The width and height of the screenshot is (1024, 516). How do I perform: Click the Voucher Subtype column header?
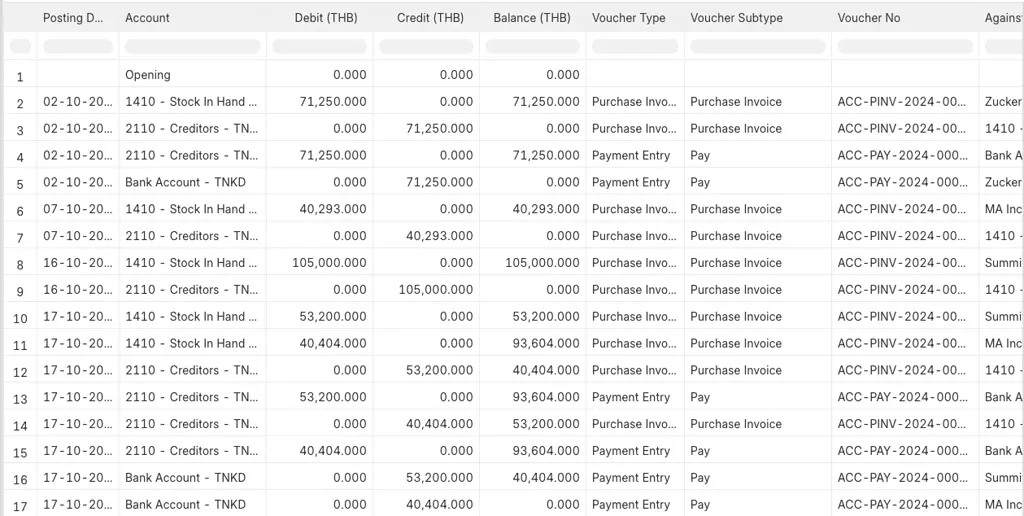[x=736, y=18]
